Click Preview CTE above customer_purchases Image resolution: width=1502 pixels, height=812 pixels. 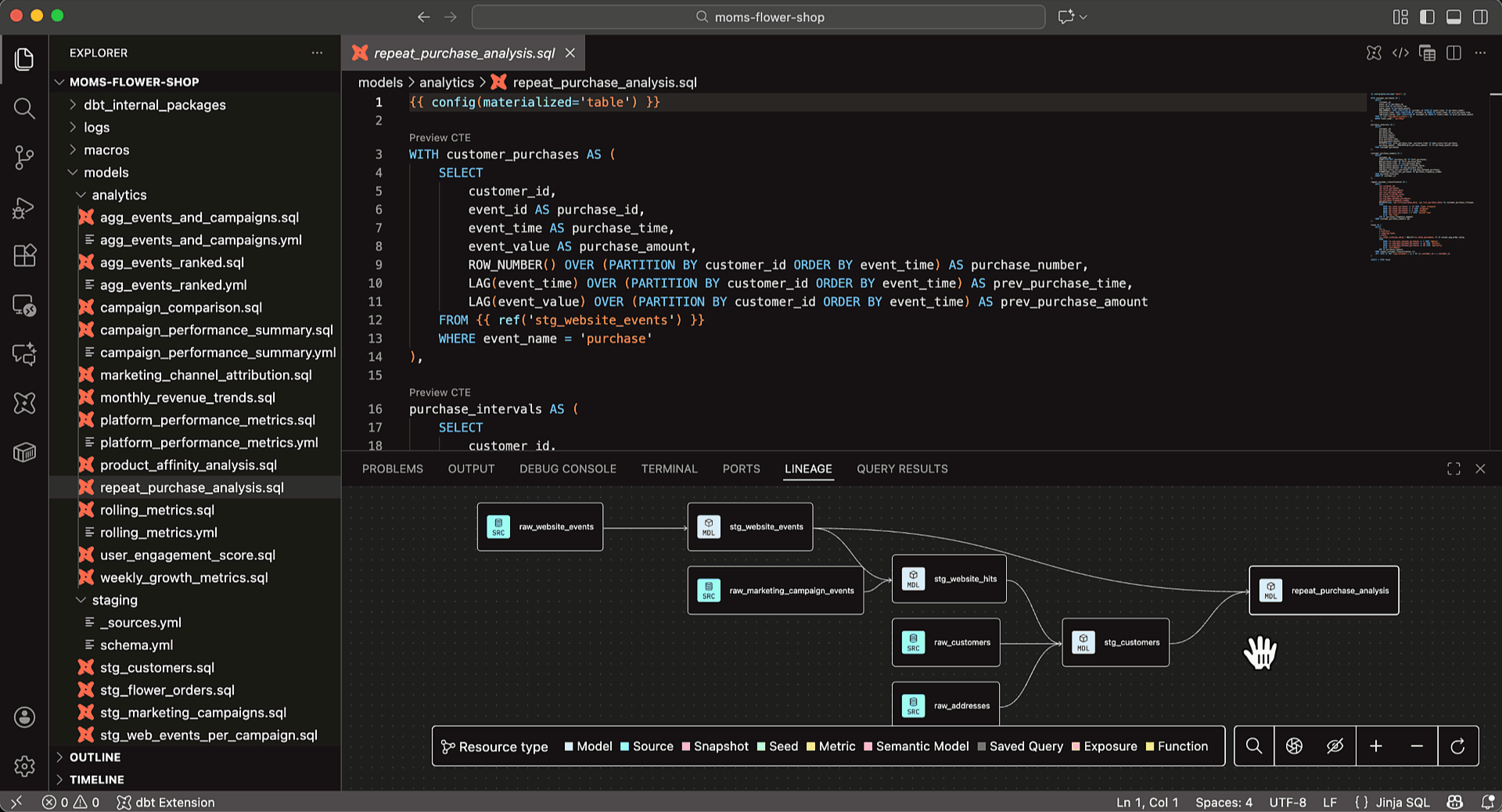pos(440,138)
